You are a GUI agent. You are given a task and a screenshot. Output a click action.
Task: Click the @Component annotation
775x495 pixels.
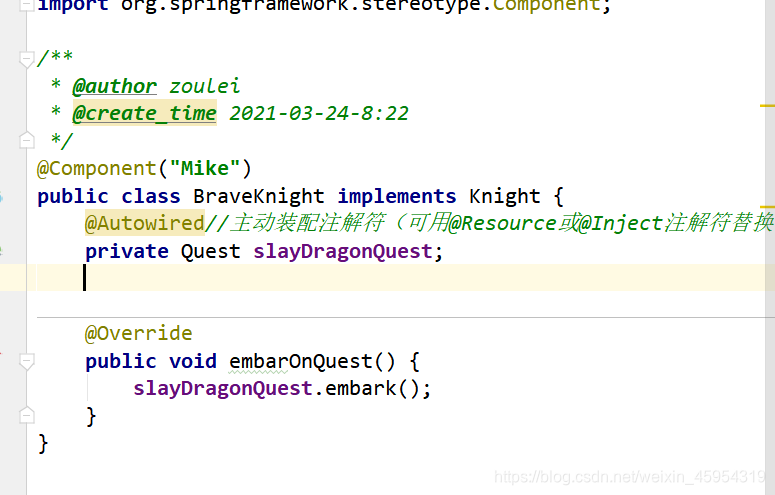[97, 169]
